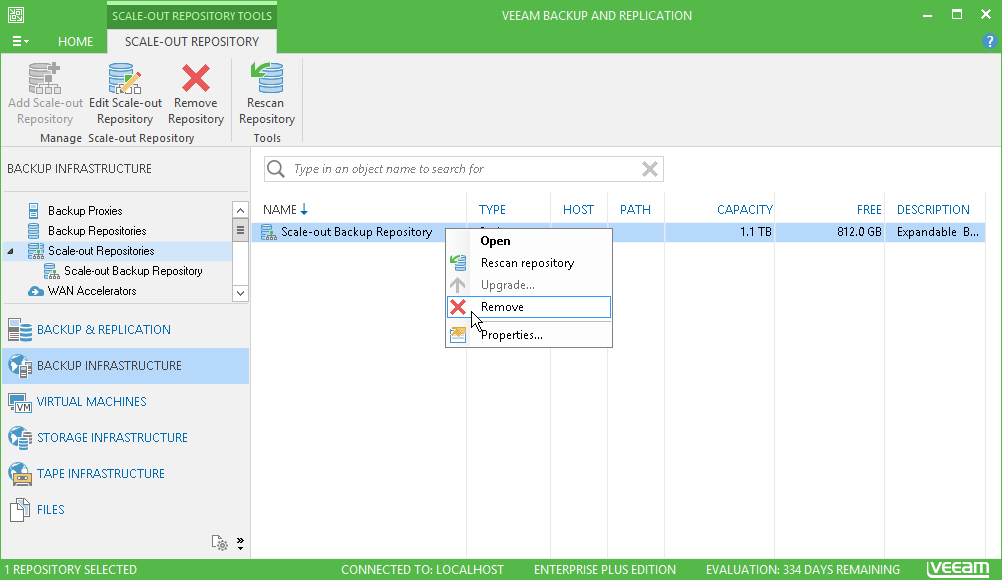Collapse the Scale-out Repositories tree node
The width and height of the screenshot is (1002, 580).
click(11, 252)
